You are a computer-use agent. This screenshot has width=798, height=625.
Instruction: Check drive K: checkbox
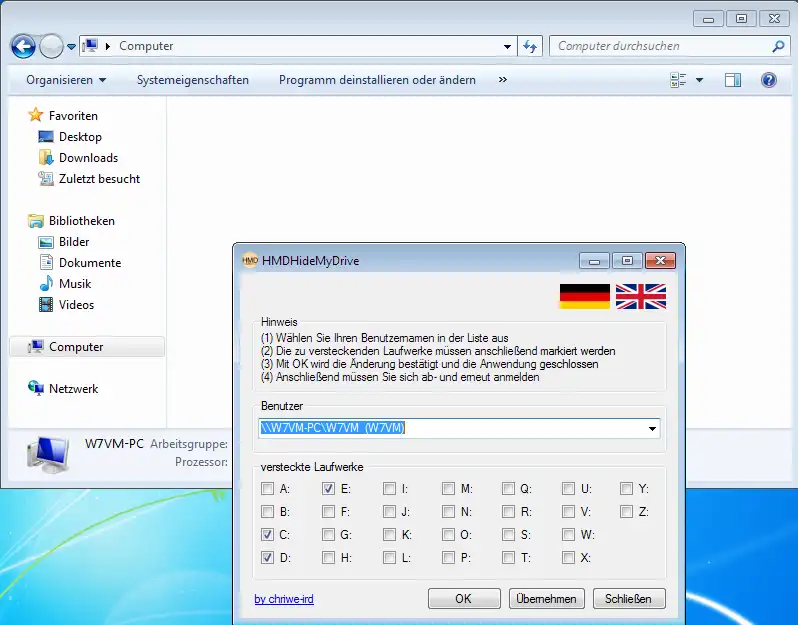389,534
